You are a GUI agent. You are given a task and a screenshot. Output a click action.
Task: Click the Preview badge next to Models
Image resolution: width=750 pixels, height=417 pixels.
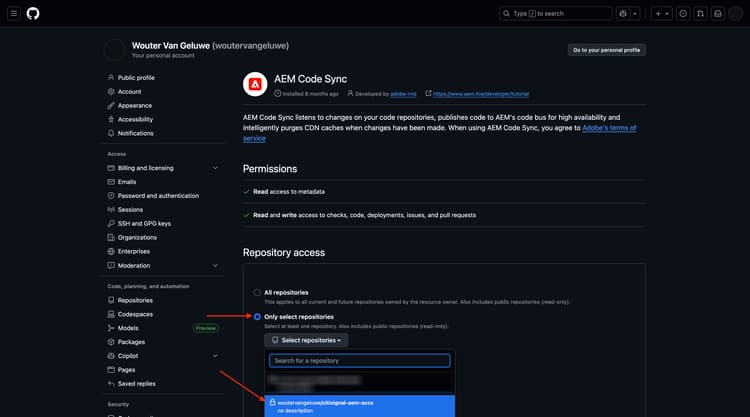point(206,328)
